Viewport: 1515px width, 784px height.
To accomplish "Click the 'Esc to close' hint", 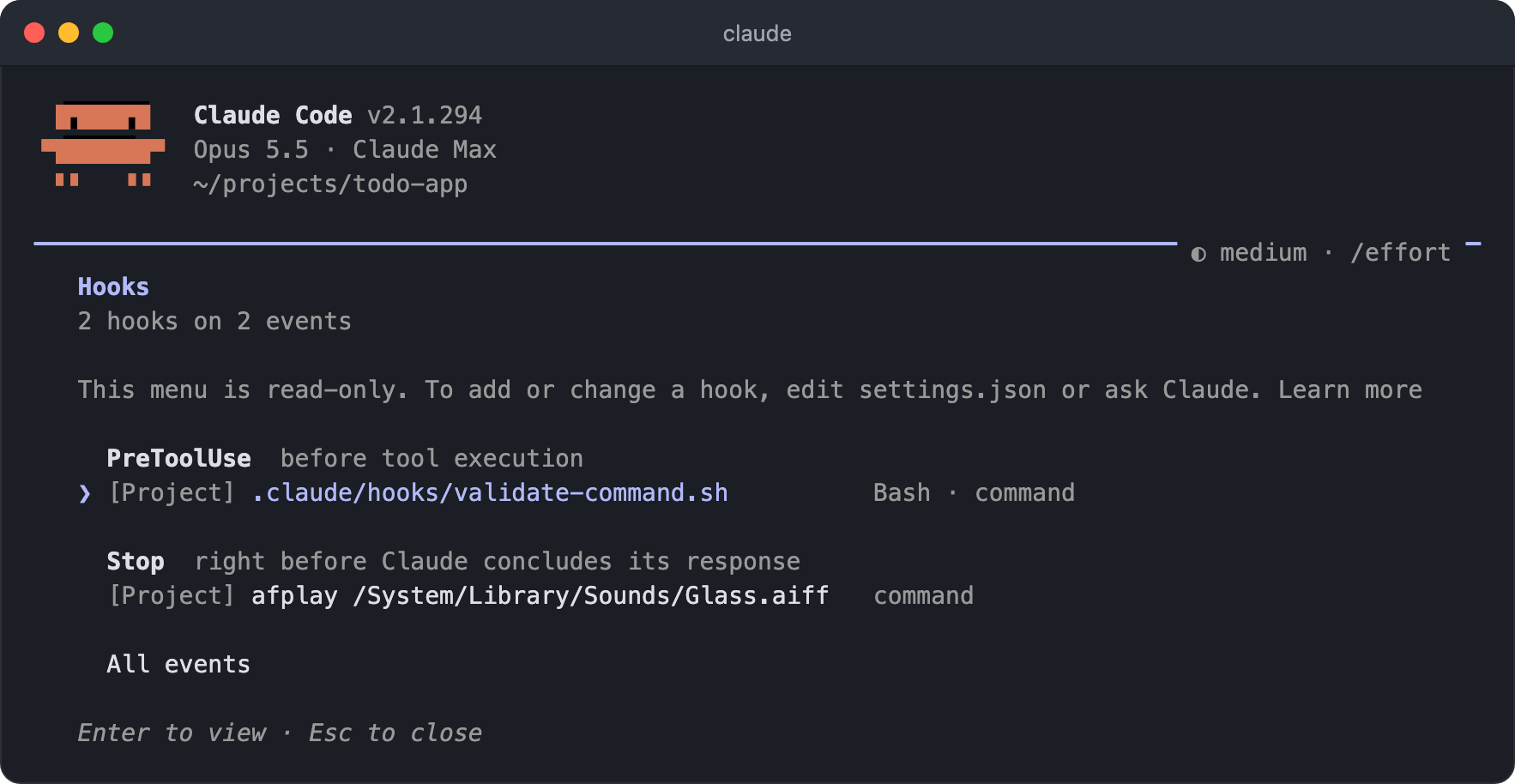I will point(395,733).
